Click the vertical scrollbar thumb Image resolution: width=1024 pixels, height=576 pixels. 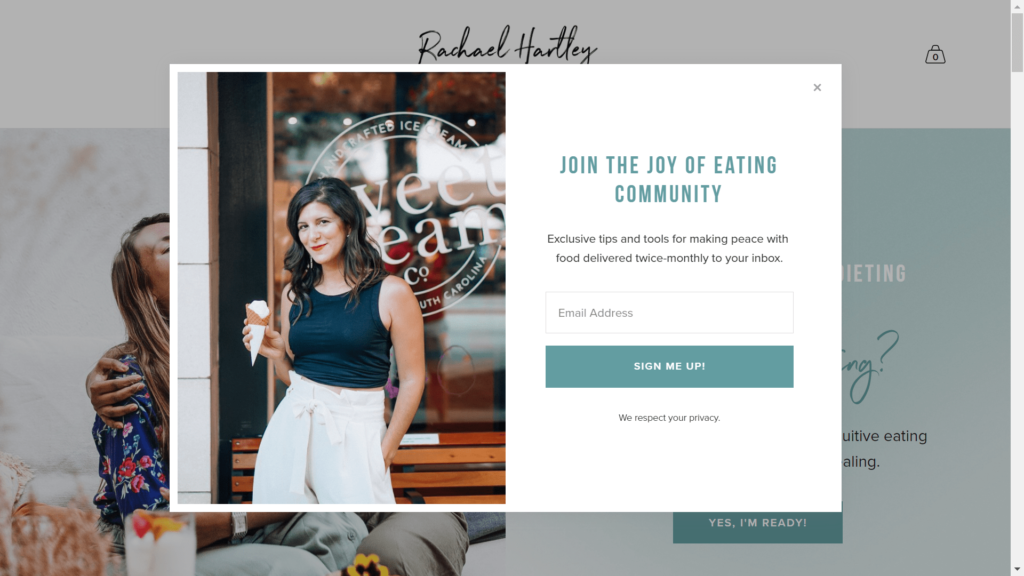pyautogui.click(x=1017, y=42)
